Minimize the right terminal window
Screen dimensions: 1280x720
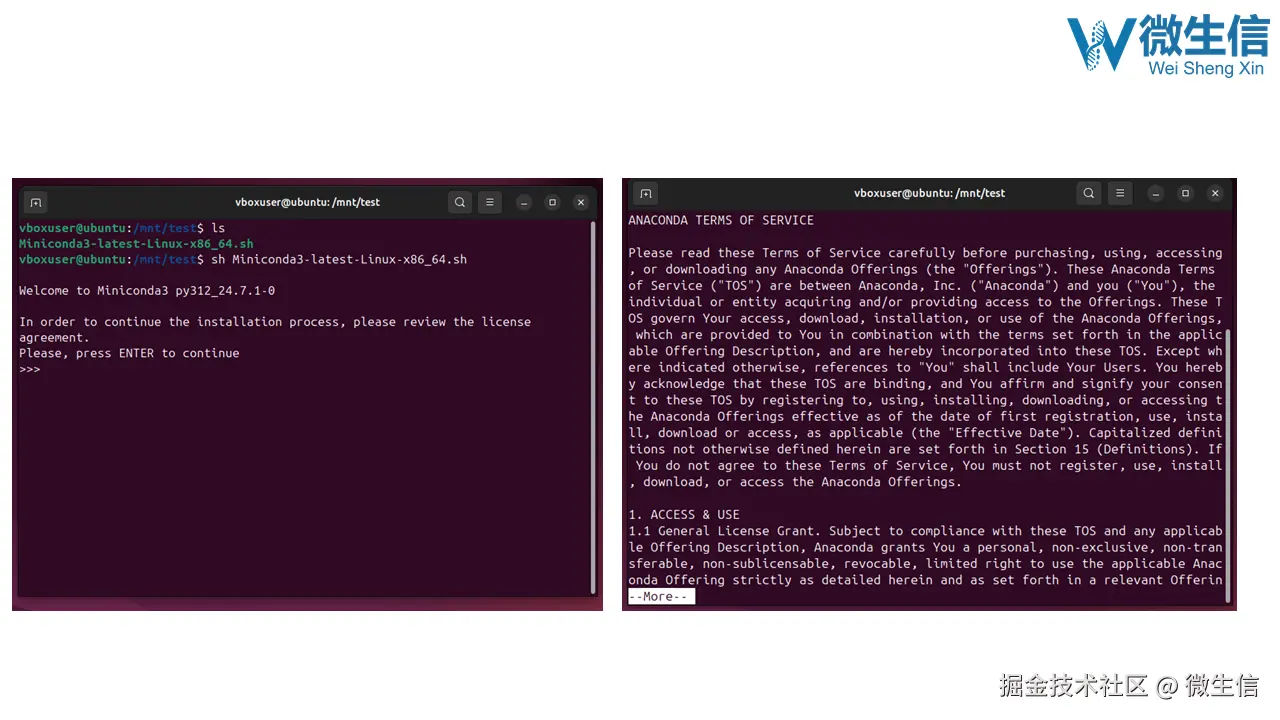[x=1156, y=193]
